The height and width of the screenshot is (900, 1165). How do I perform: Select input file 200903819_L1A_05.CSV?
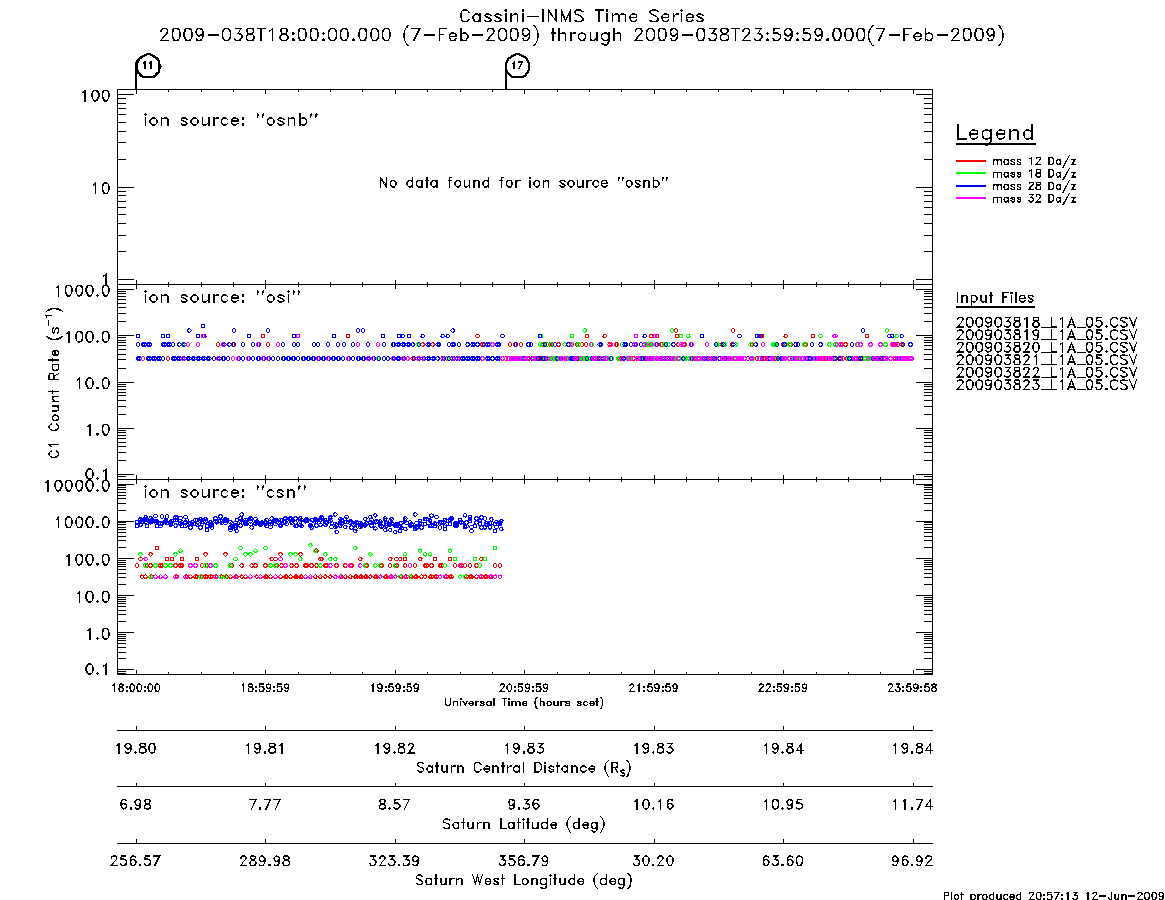(x=1046, y=335)
